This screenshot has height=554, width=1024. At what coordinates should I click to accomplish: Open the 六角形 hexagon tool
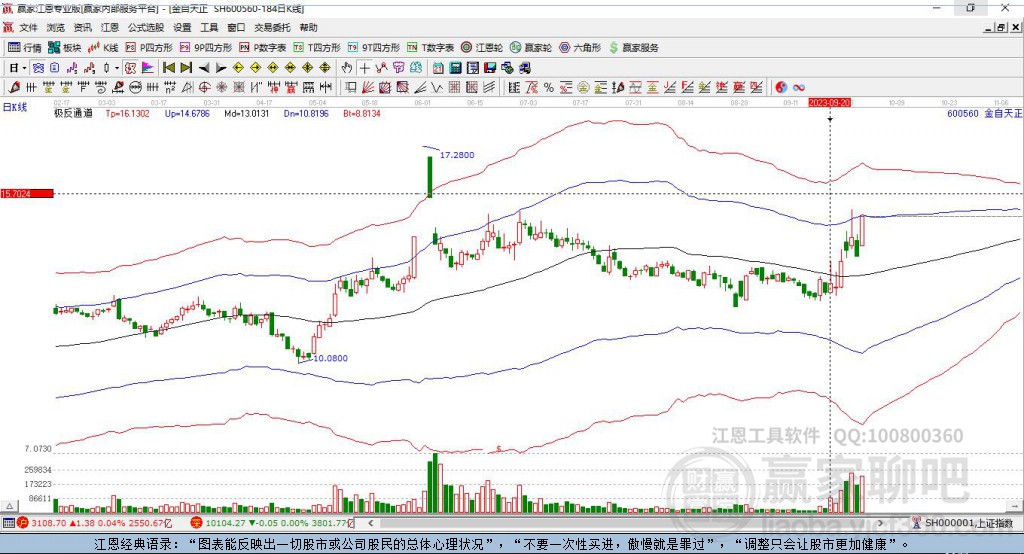click(x=580, y=48)
